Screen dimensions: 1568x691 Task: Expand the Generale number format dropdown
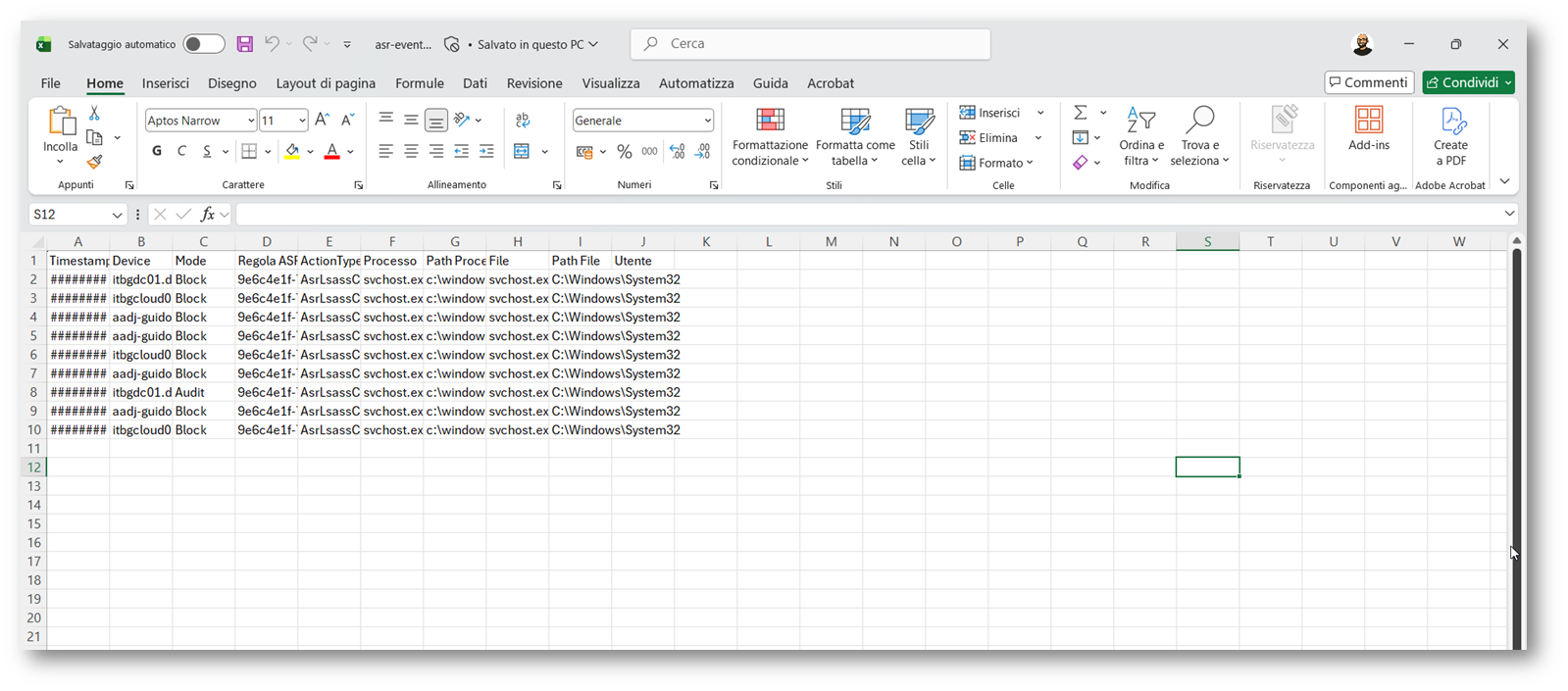tap(707, 121)
